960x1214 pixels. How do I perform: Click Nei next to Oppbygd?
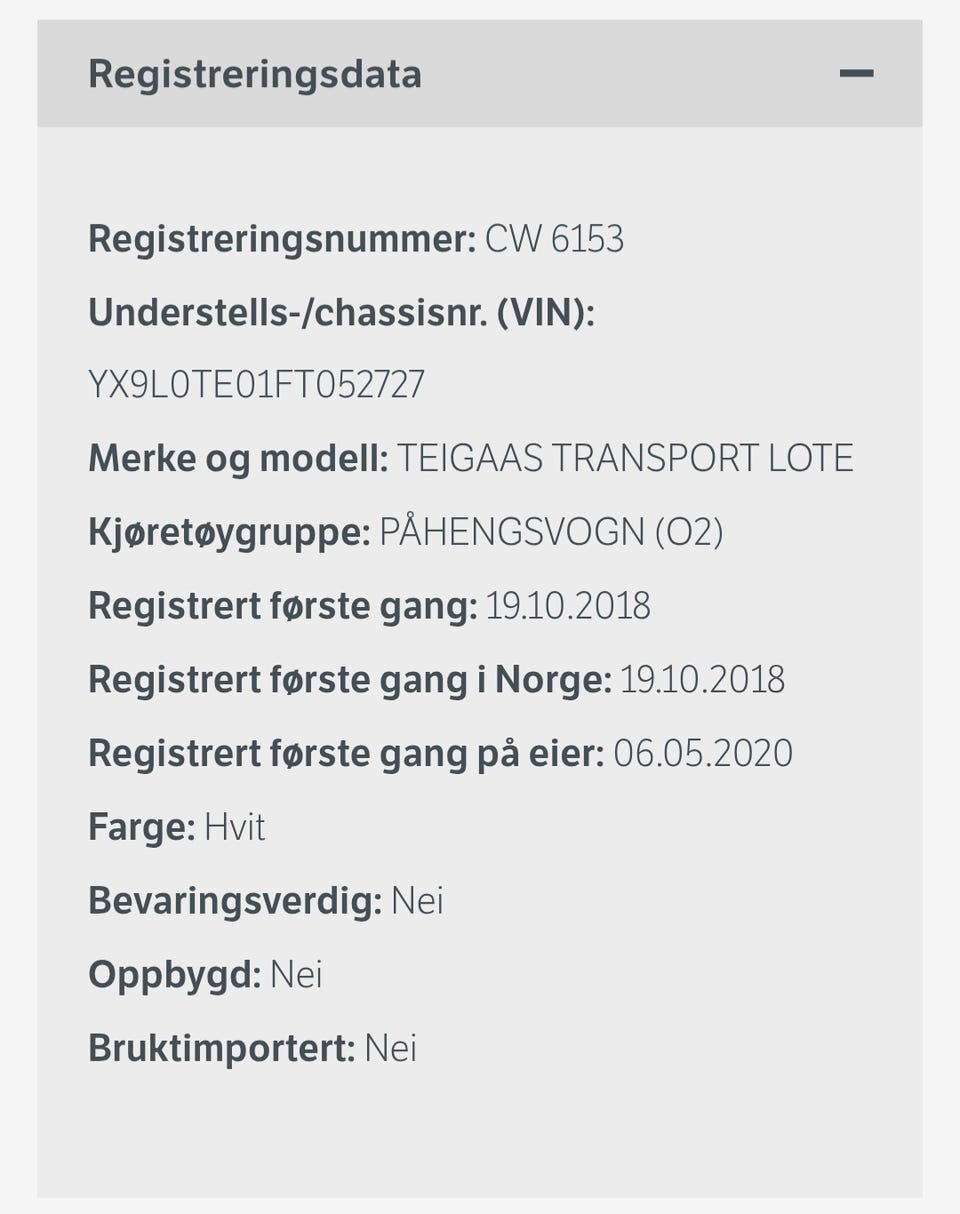(x=296, y=975)
